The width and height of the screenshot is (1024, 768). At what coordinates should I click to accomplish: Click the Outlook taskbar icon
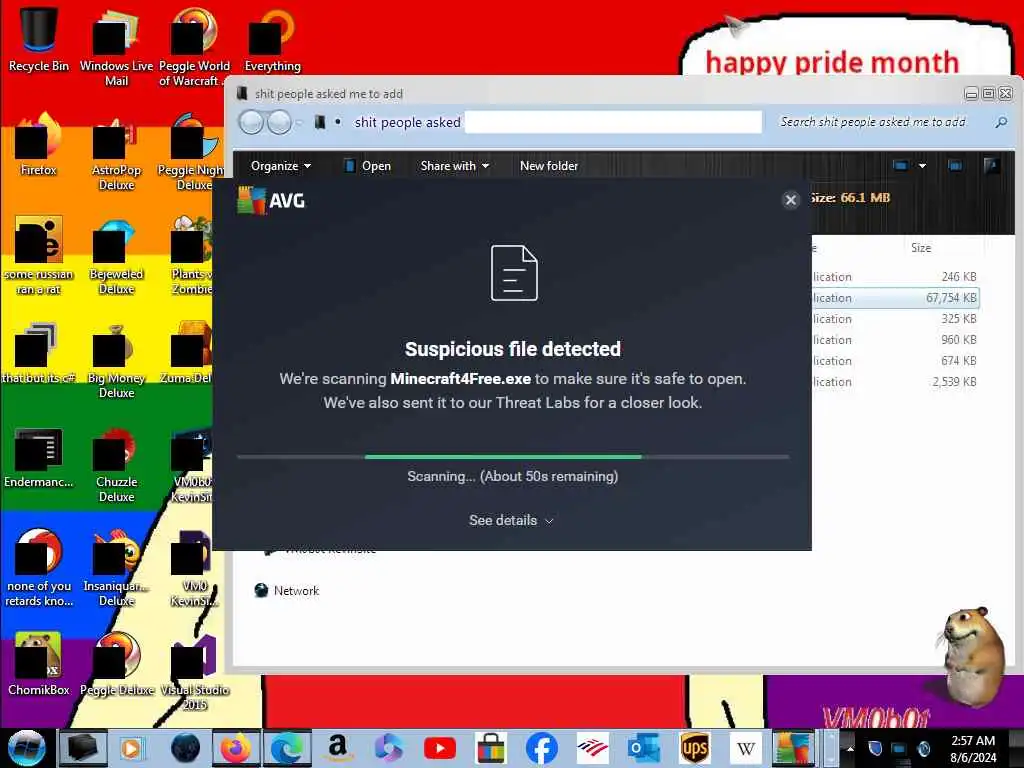643,748
